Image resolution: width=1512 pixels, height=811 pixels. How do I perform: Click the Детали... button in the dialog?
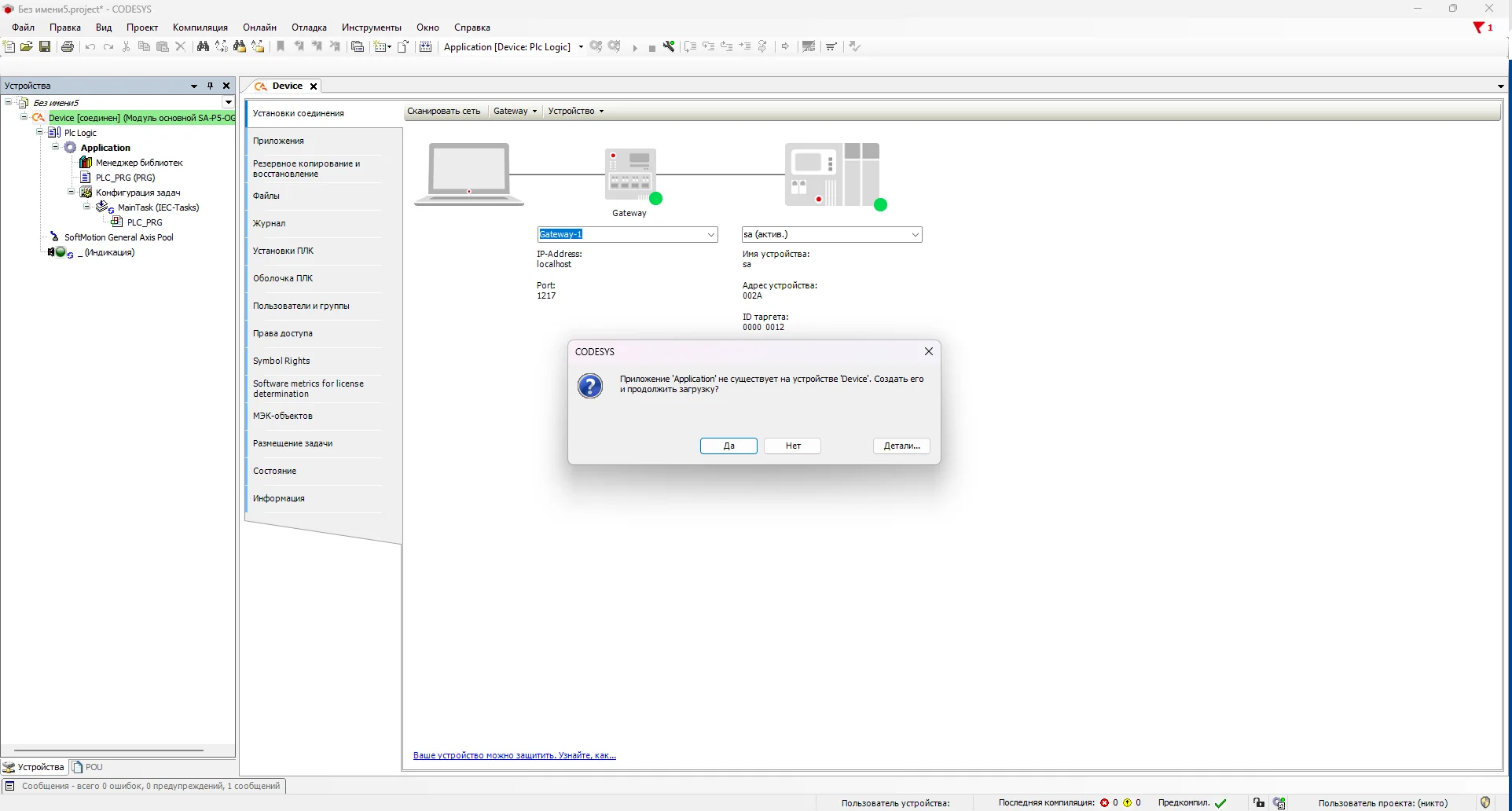901,446
